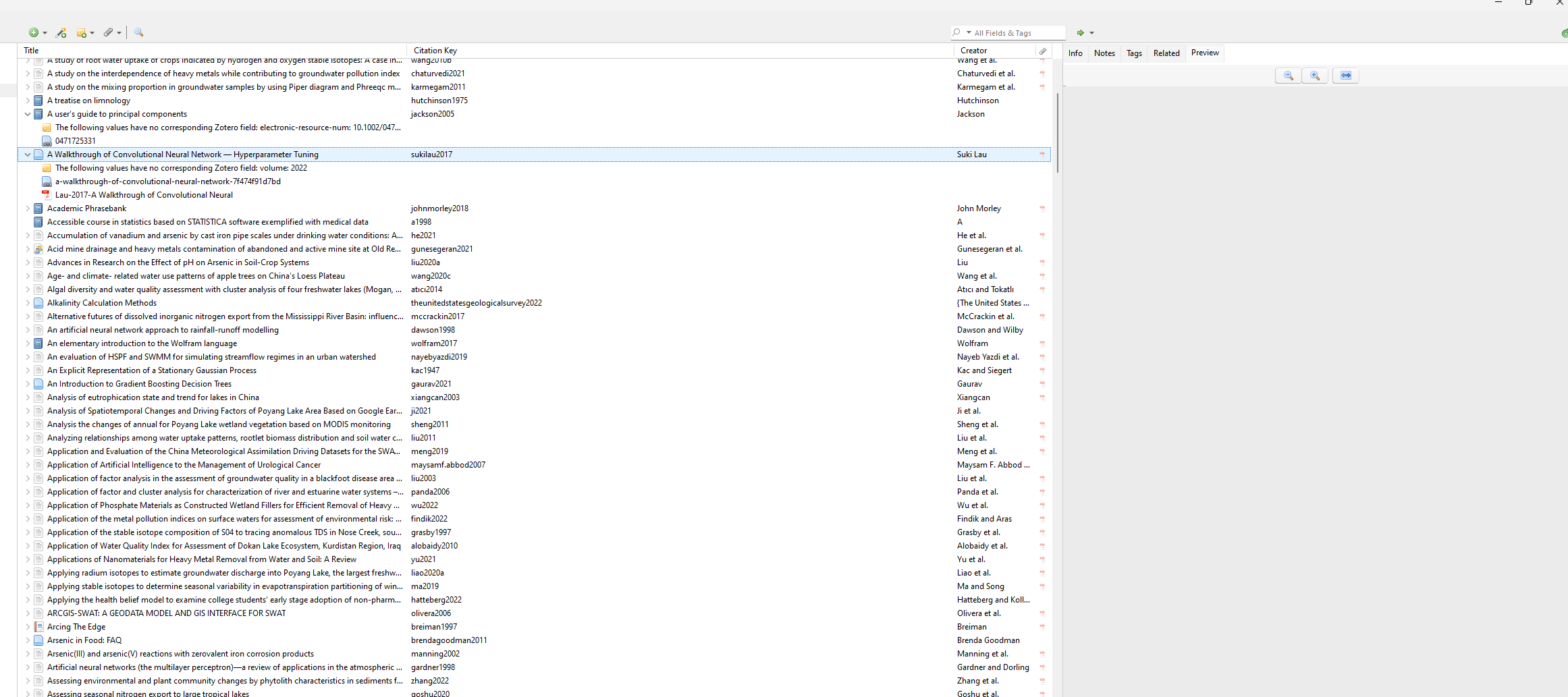Create a new item
This screenshot has height=697, width=1568.
[34, 32]
